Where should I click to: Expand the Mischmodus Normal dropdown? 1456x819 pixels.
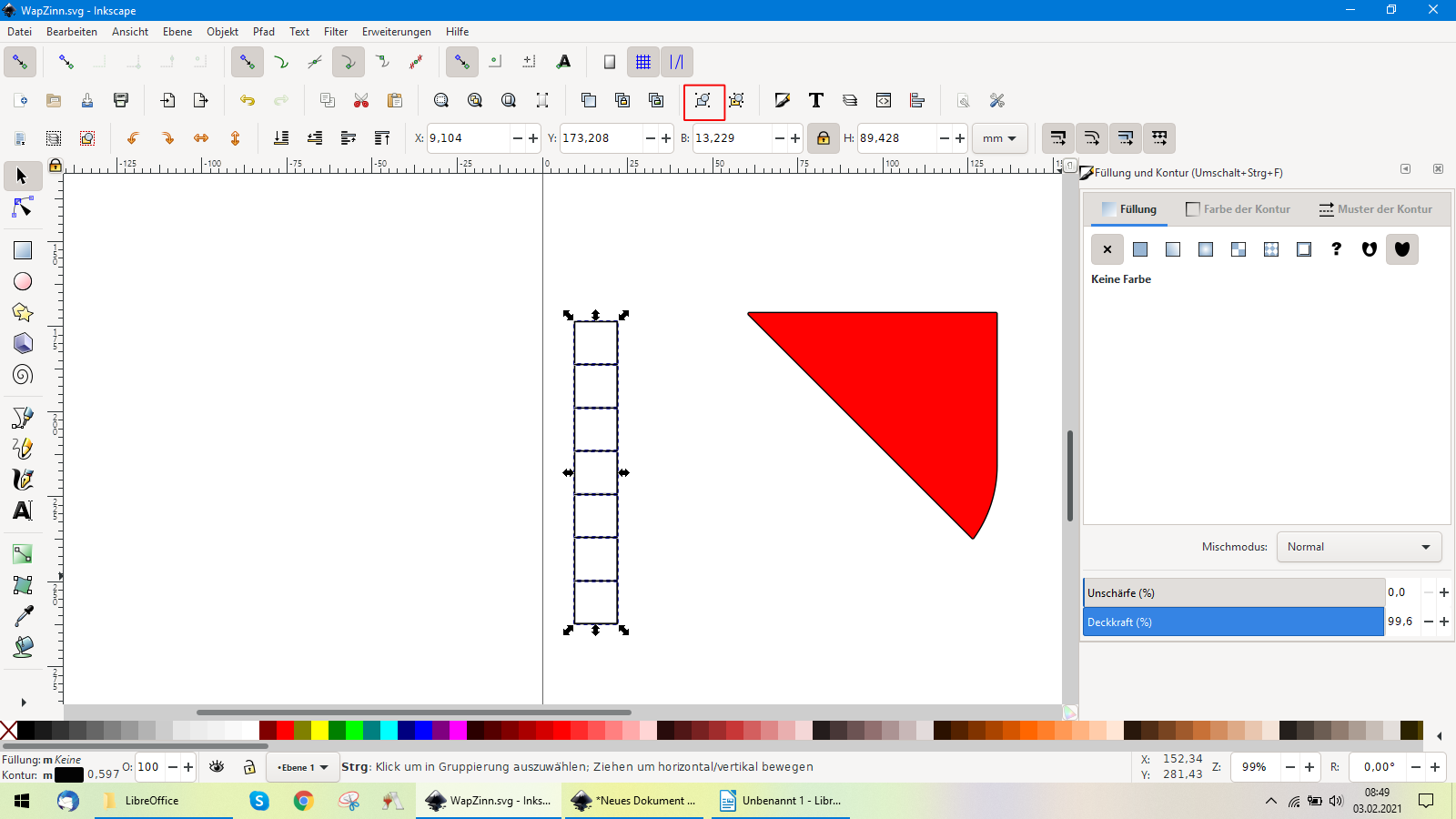1358,547
